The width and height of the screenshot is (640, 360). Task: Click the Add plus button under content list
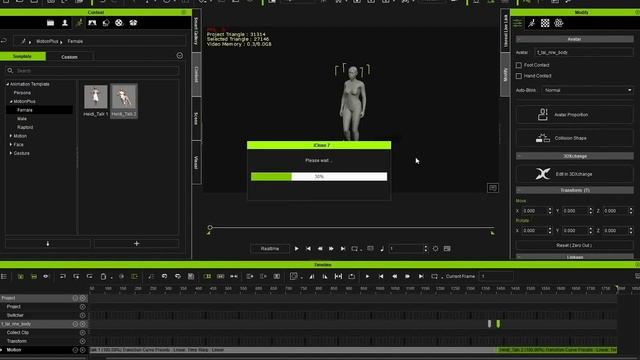point(136,244)
